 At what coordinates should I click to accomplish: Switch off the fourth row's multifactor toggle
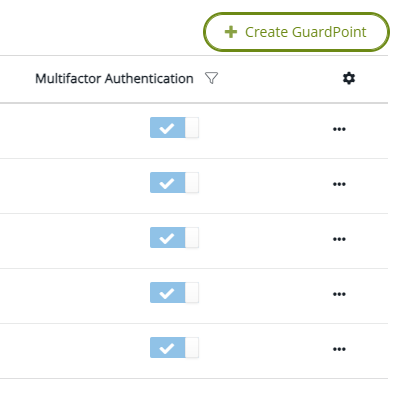[x=174, y=292]
